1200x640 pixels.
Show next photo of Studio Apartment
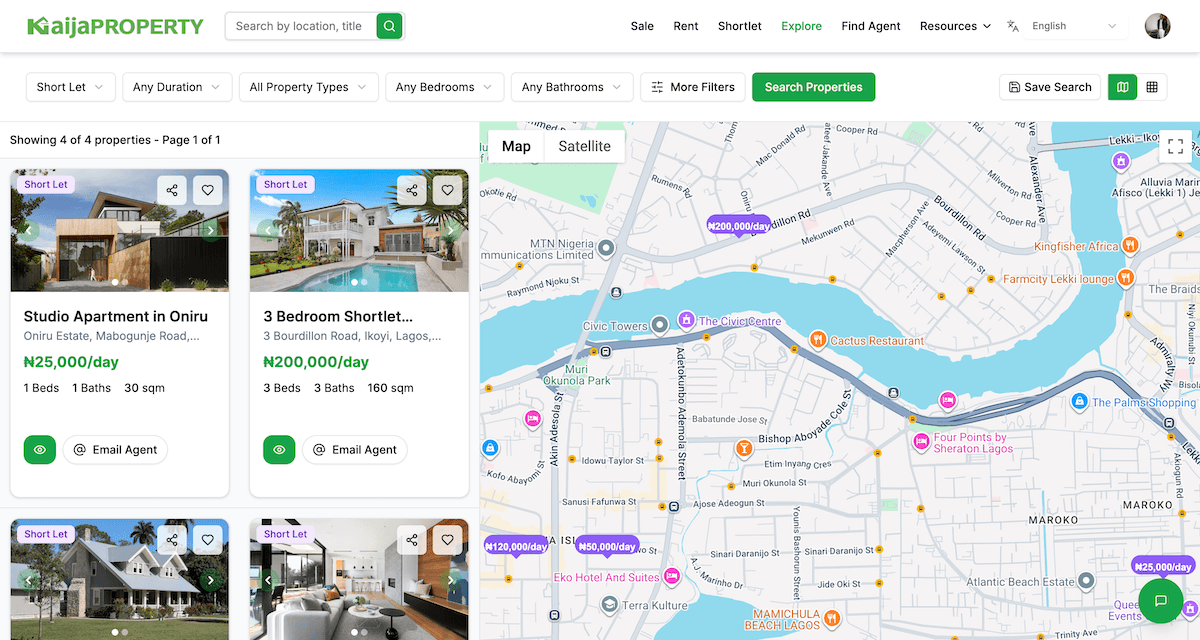(210, 231)
